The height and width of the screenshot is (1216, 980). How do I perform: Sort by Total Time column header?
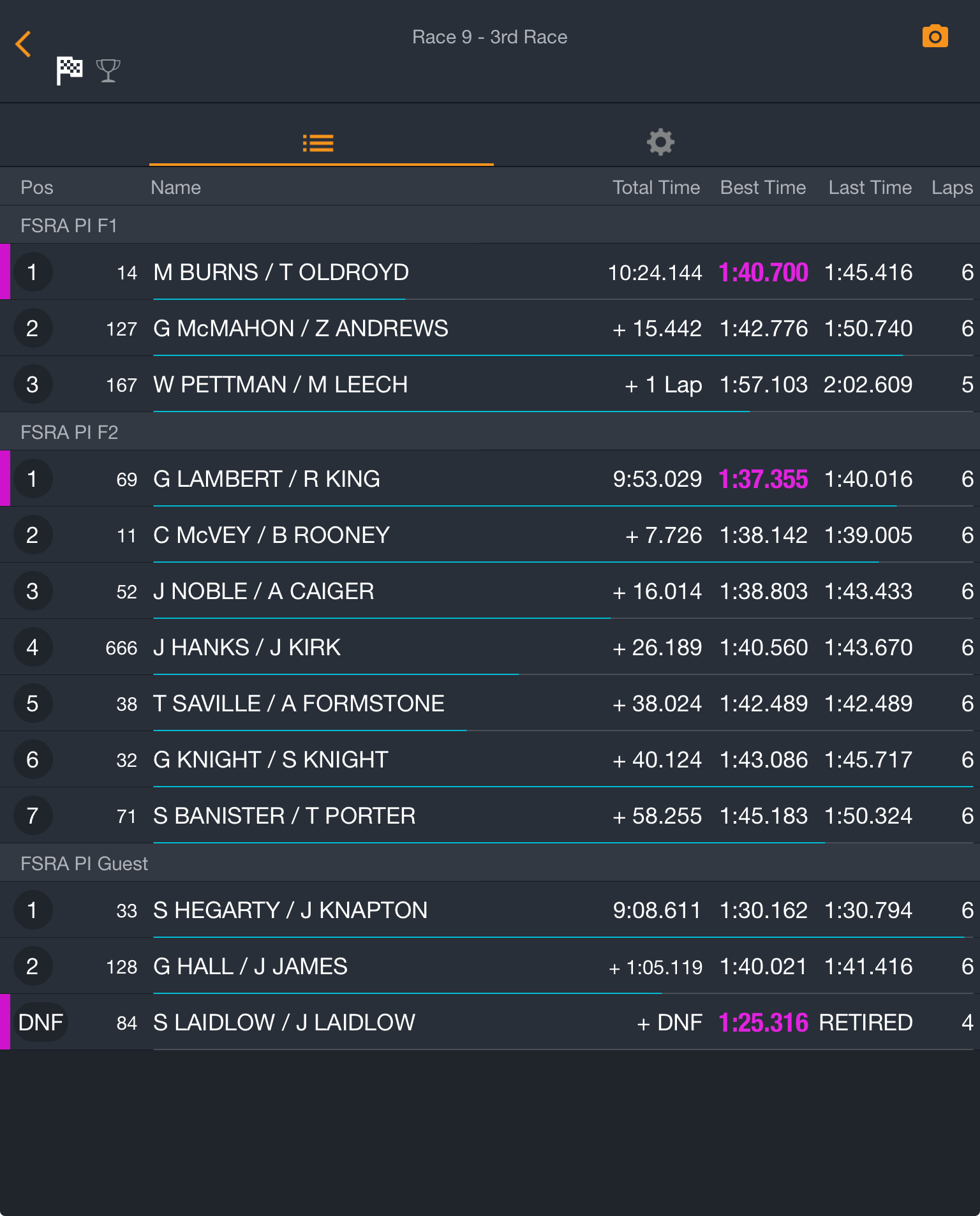(x=656, y=188)
